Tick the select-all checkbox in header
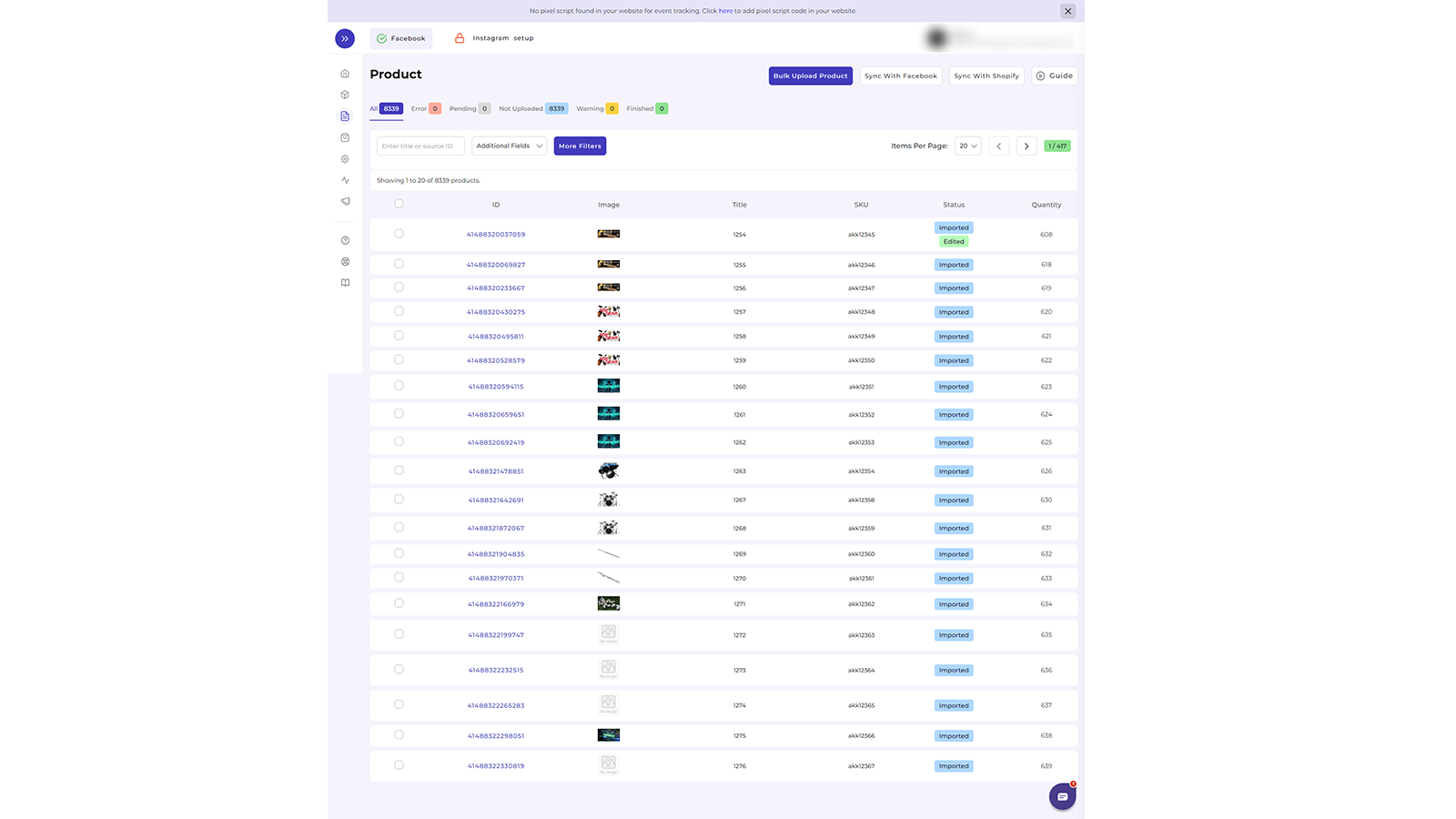 [x=399, y=204]
